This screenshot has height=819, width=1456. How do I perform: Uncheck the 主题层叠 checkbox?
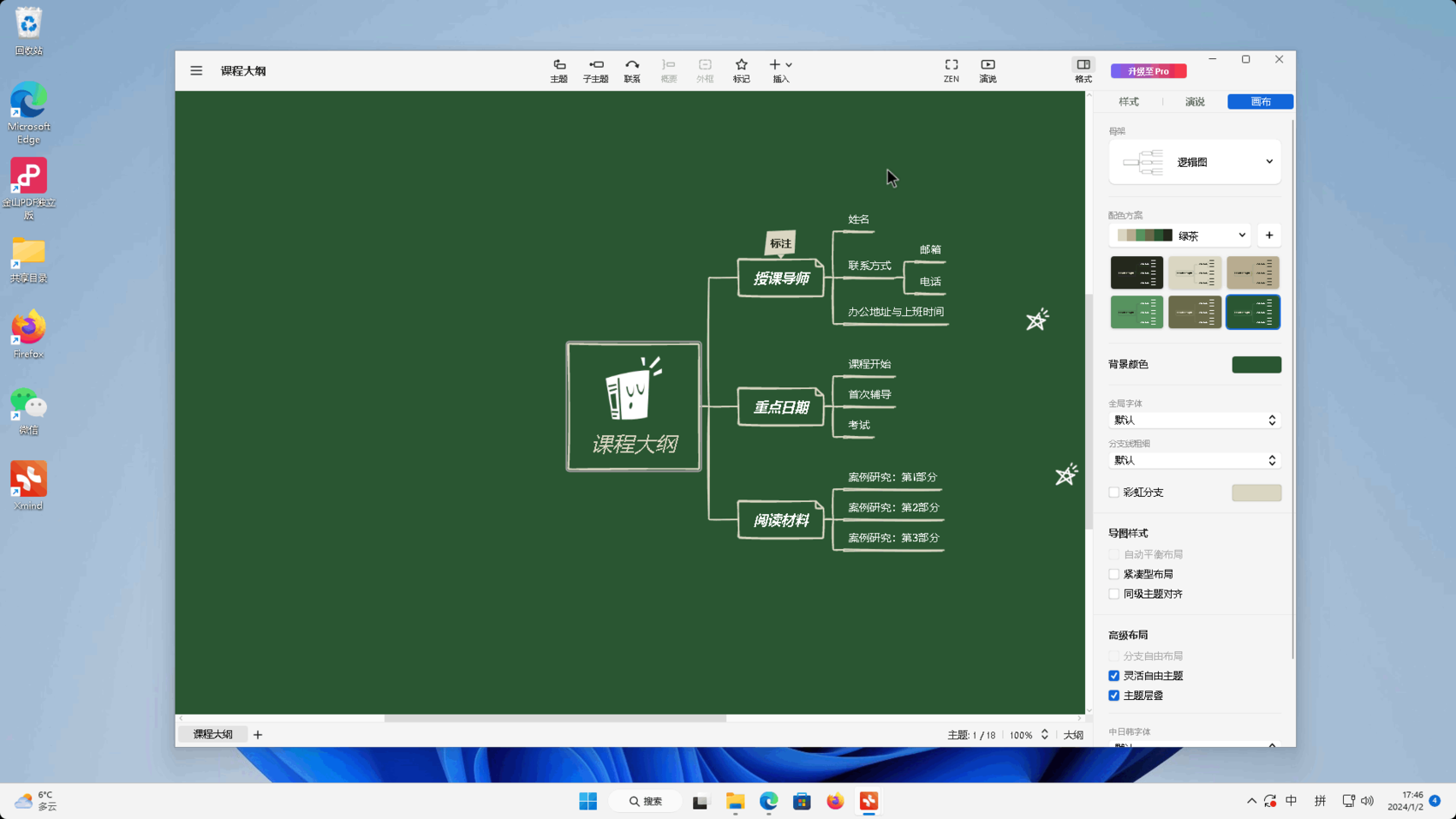1114,696
